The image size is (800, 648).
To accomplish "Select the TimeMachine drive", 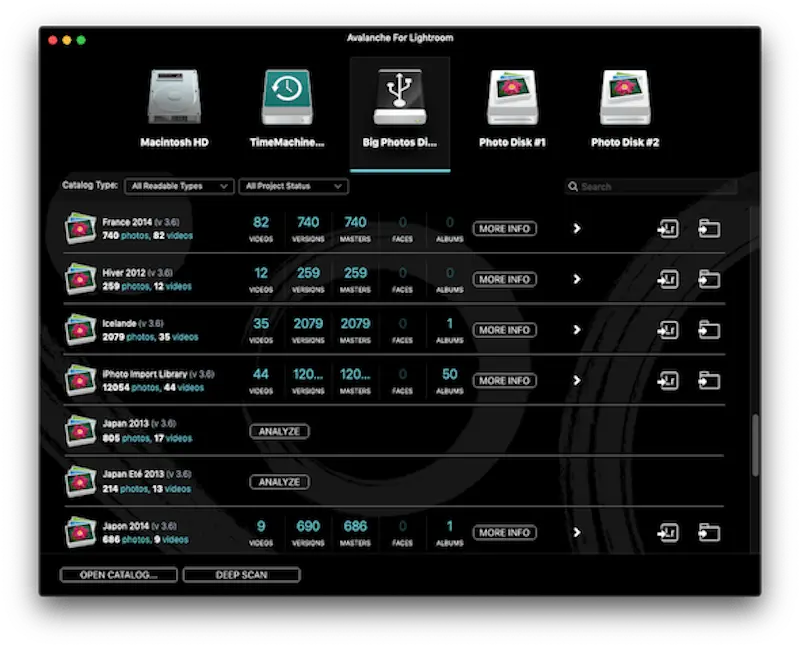I will 287,109.
